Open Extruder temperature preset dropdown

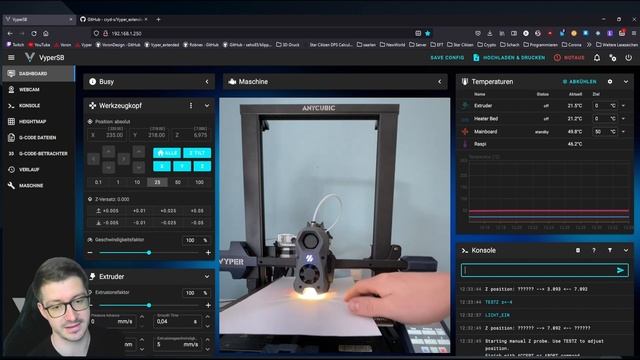coord(623,106)
